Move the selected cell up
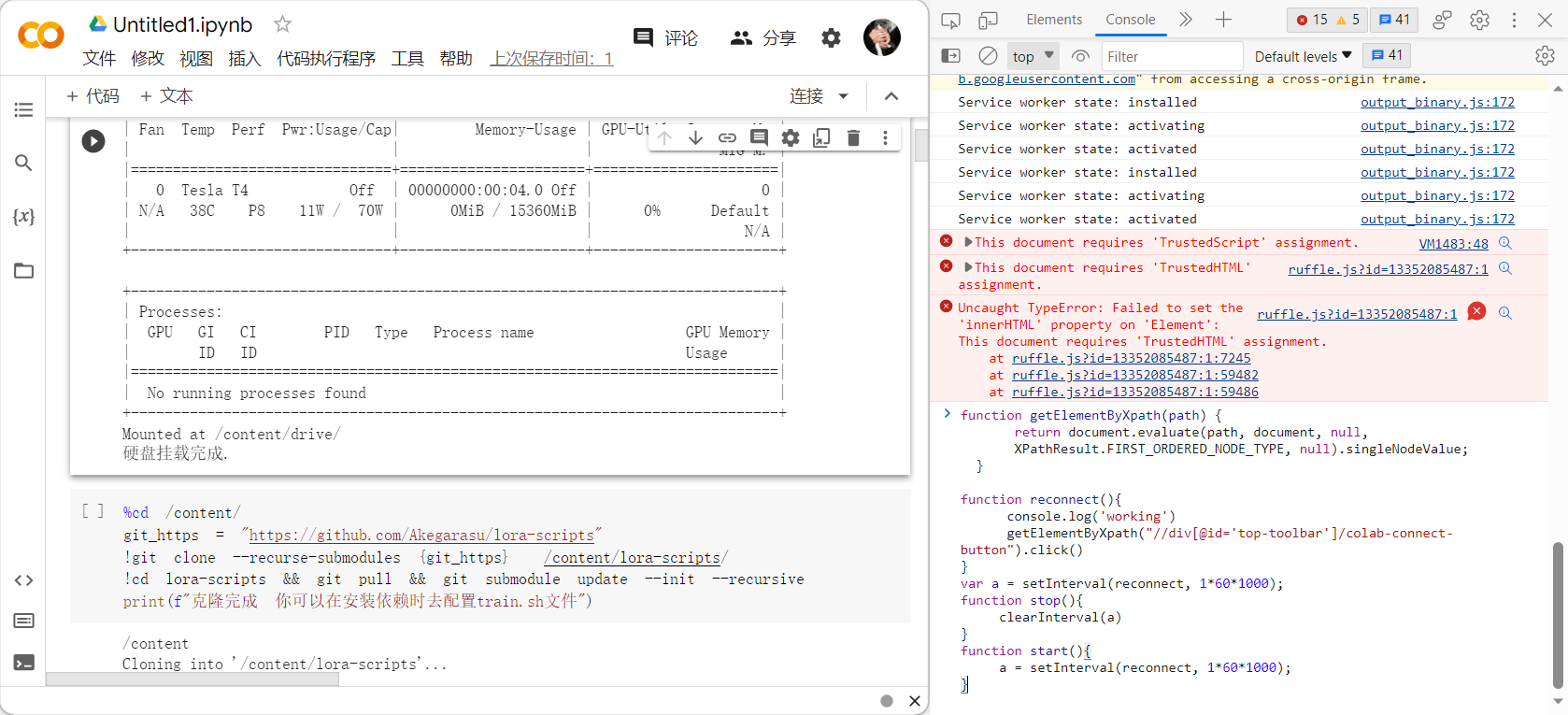 pos(664,138)
